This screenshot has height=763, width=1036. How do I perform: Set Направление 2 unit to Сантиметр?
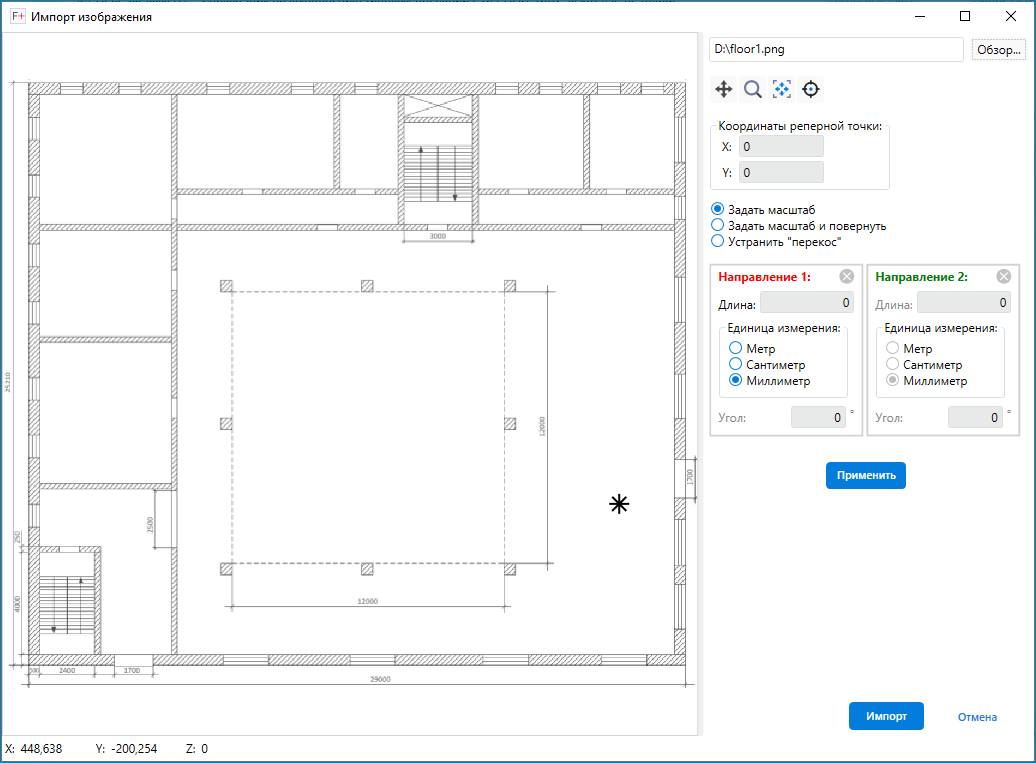tap(924, 364)
